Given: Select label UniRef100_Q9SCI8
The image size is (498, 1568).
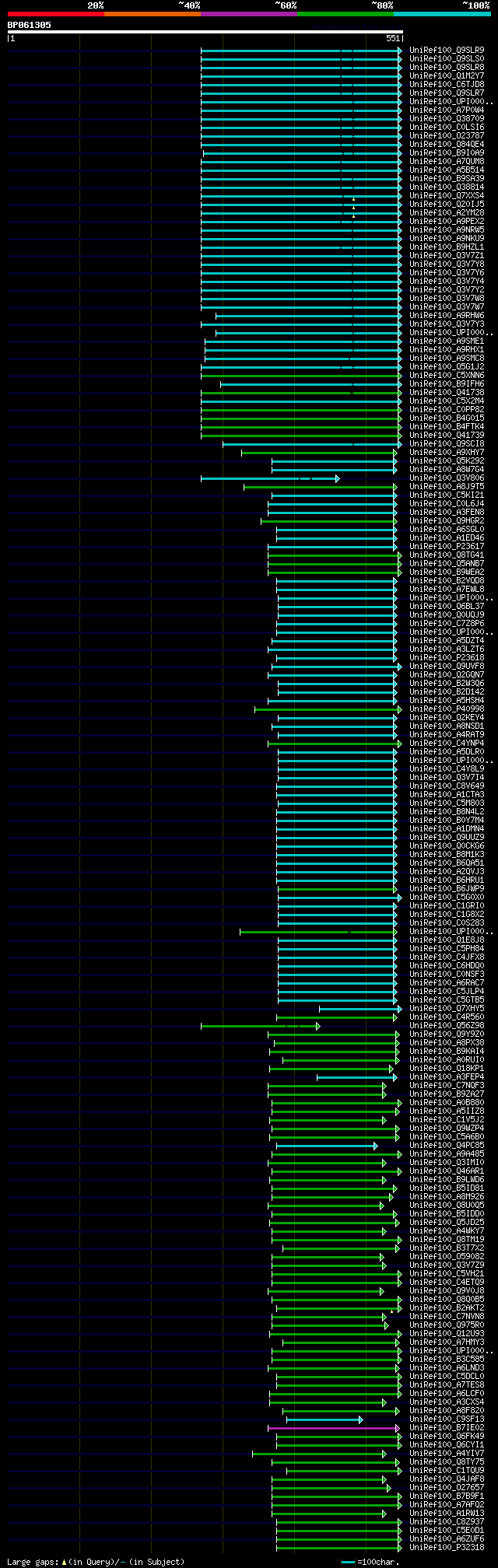Looking at the screenshot, I should 447,444.
